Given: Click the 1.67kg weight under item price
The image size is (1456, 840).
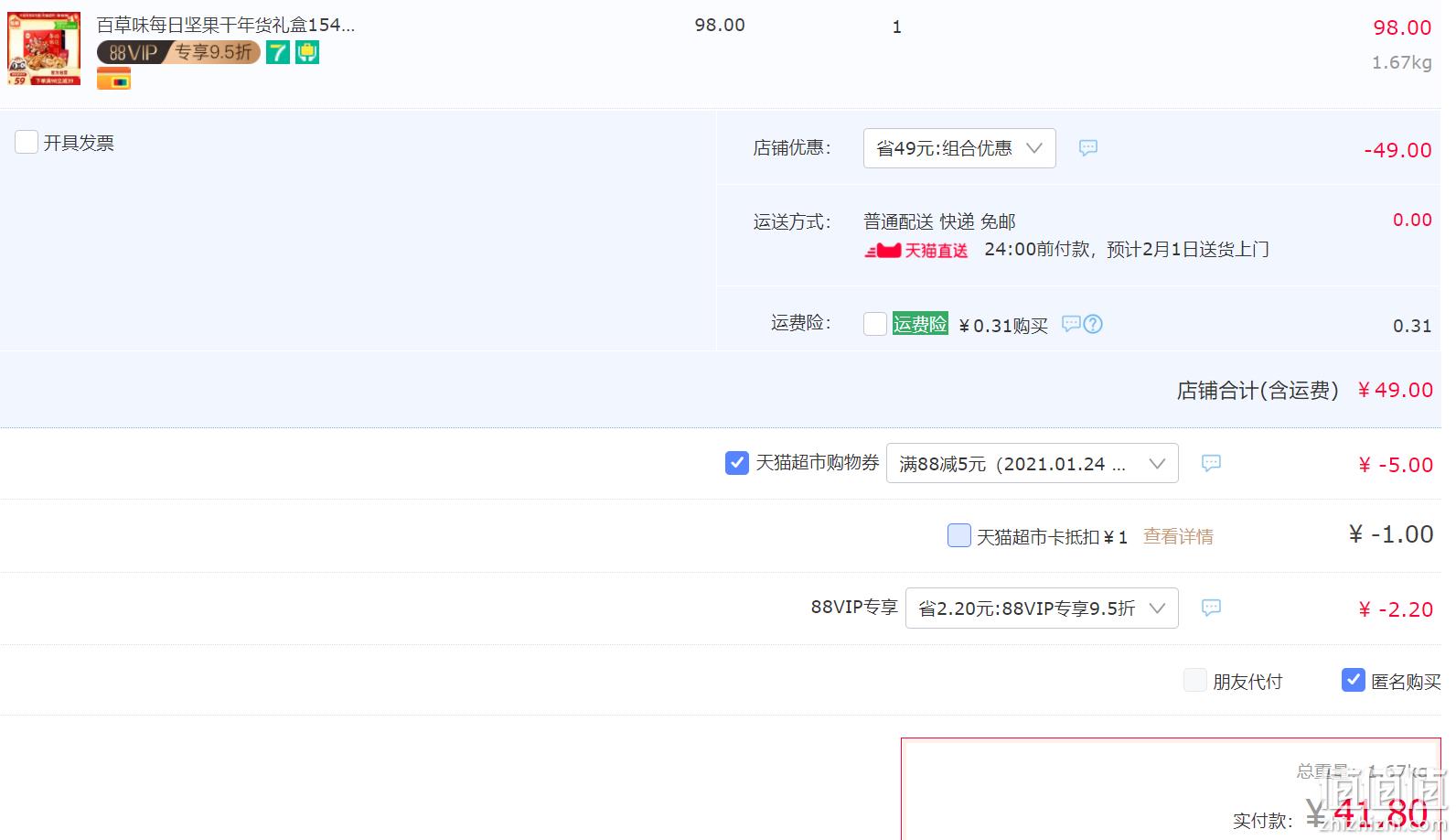Looking at the screenshot, I should [1401, 62].
